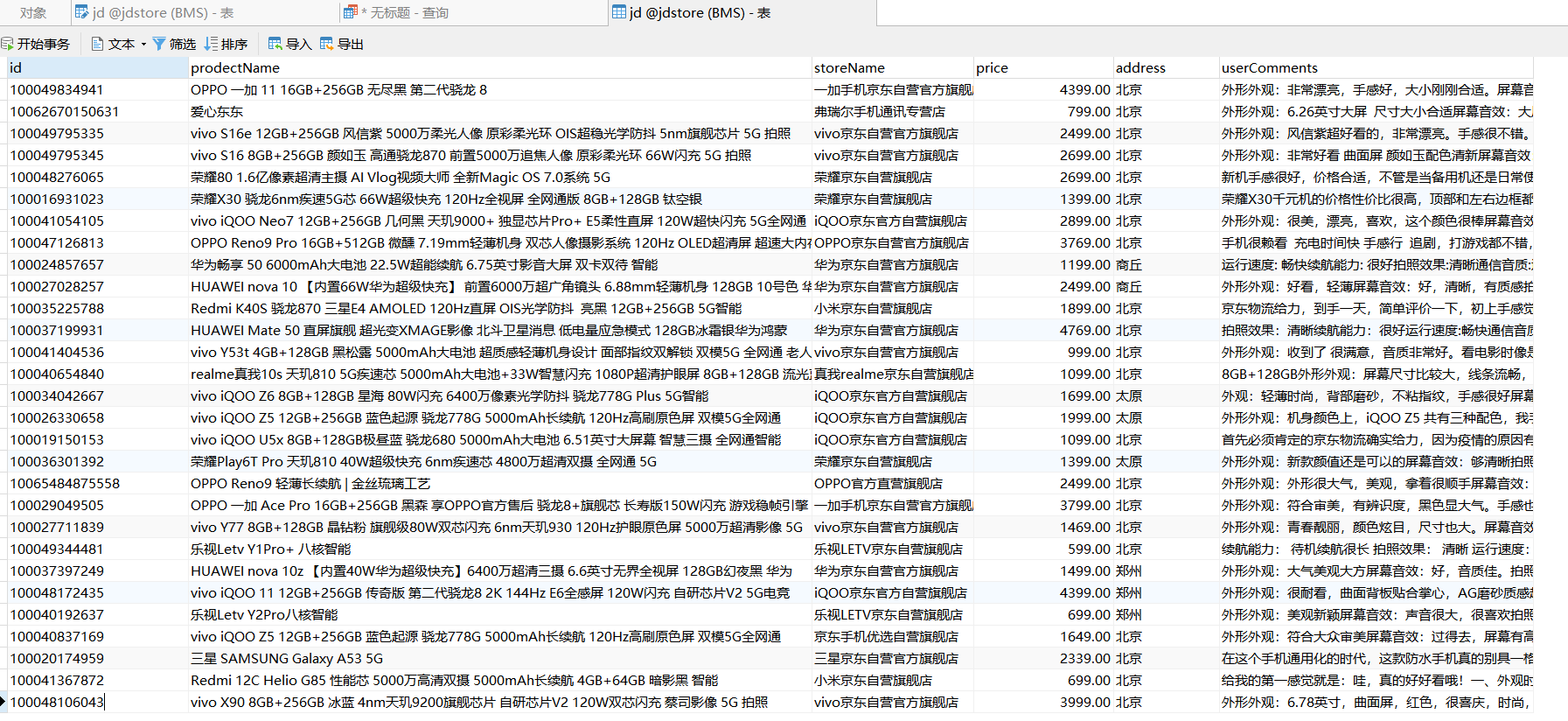
Task: Click price cell 2339.00
Action: (1043, 659)
